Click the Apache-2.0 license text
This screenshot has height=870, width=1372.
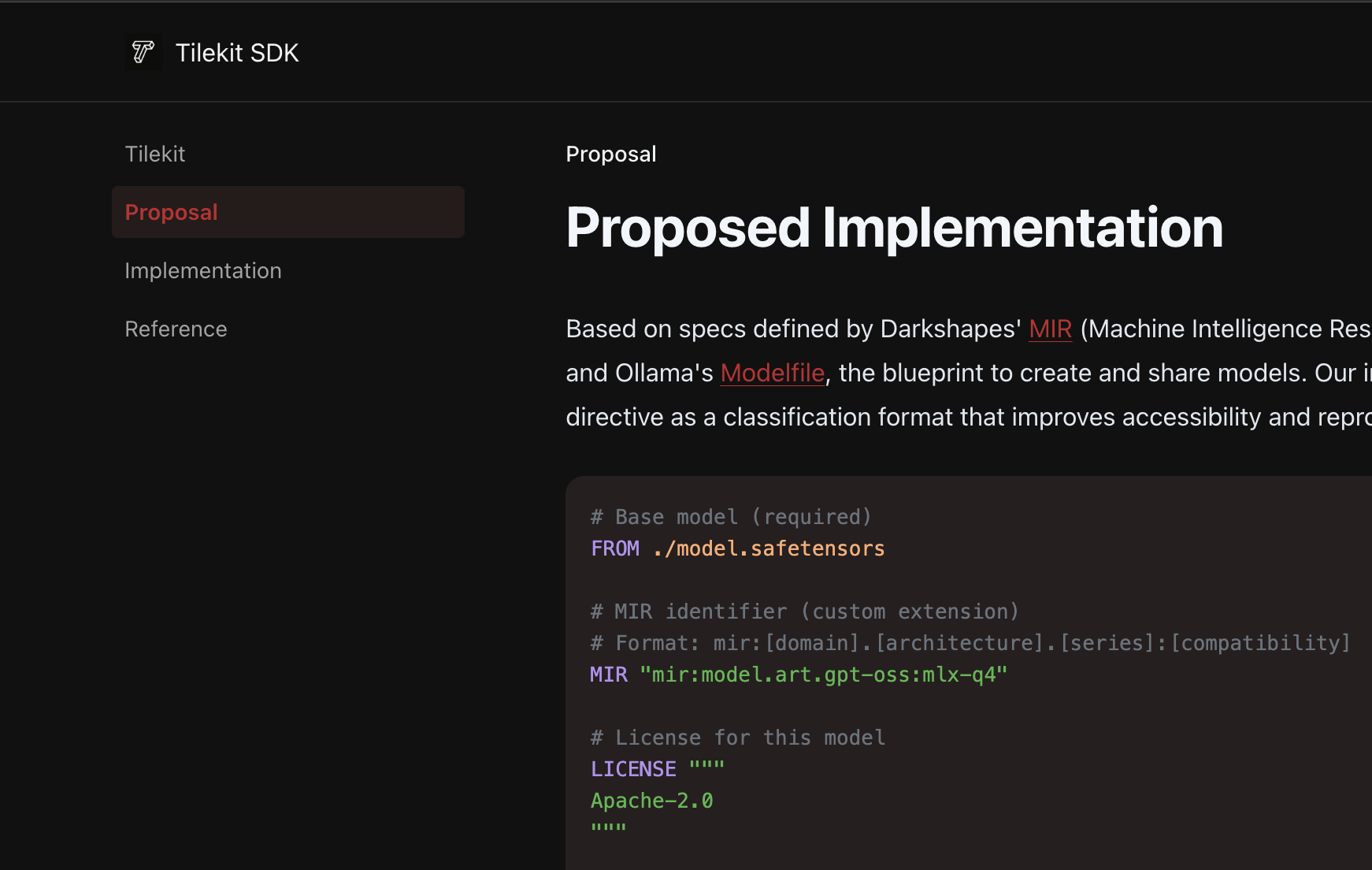(651, 800)
